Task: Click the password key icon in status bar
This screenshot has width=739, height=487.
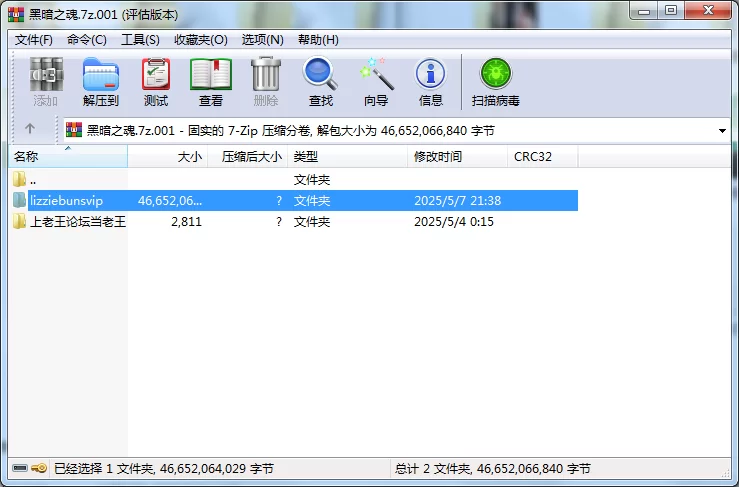Action: tap(40, 468)
